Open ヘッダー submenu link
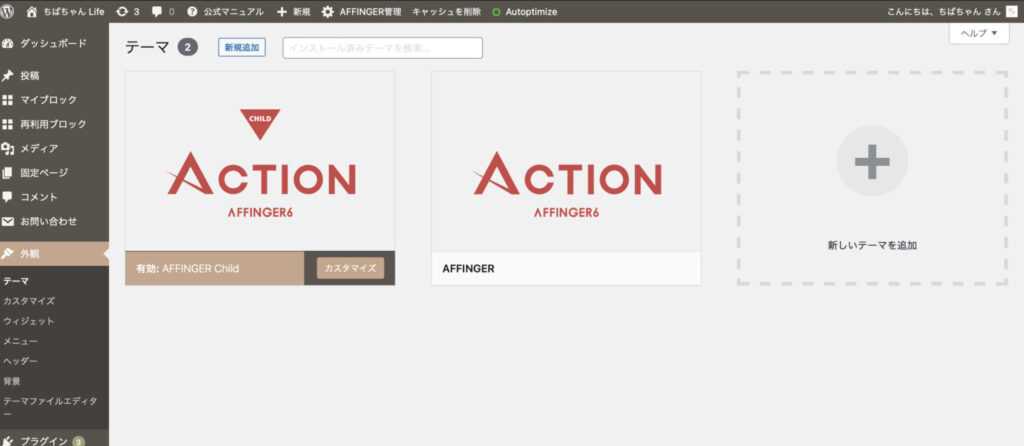This screenshot has width=1024, height=446. click(x=20, y=361)
